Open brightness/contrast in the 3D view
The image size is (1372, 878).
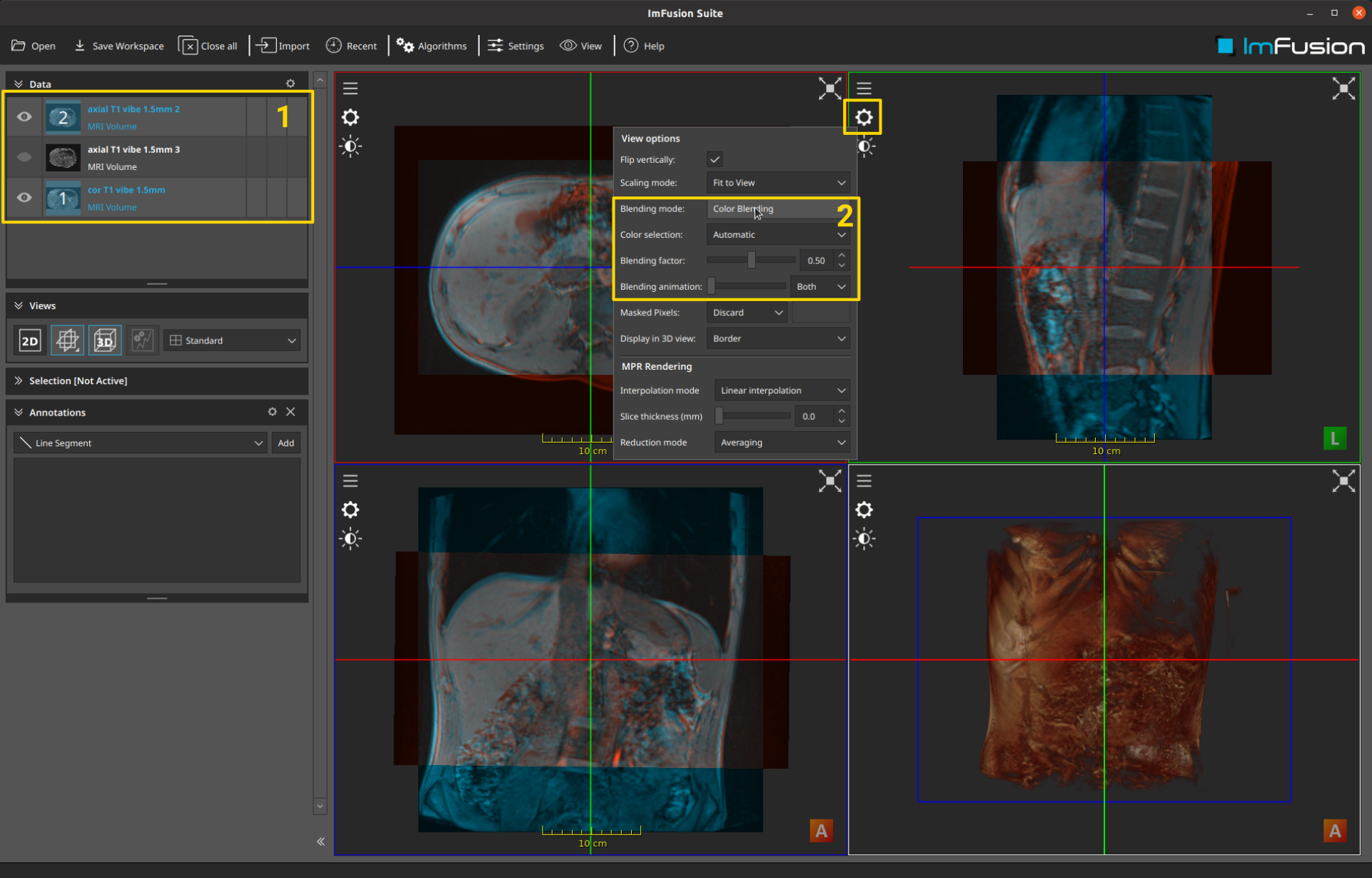click(x=864, y=539)
